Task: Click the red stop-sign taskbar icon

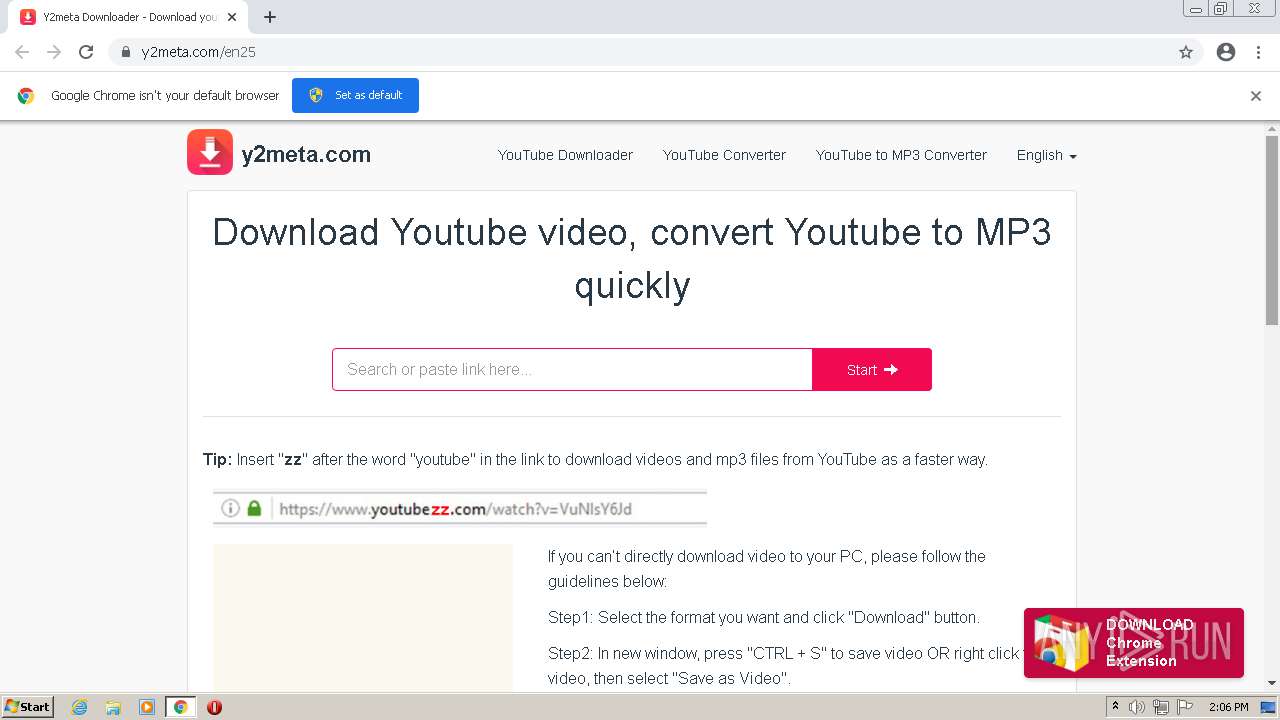Action: tap(214, 707)
